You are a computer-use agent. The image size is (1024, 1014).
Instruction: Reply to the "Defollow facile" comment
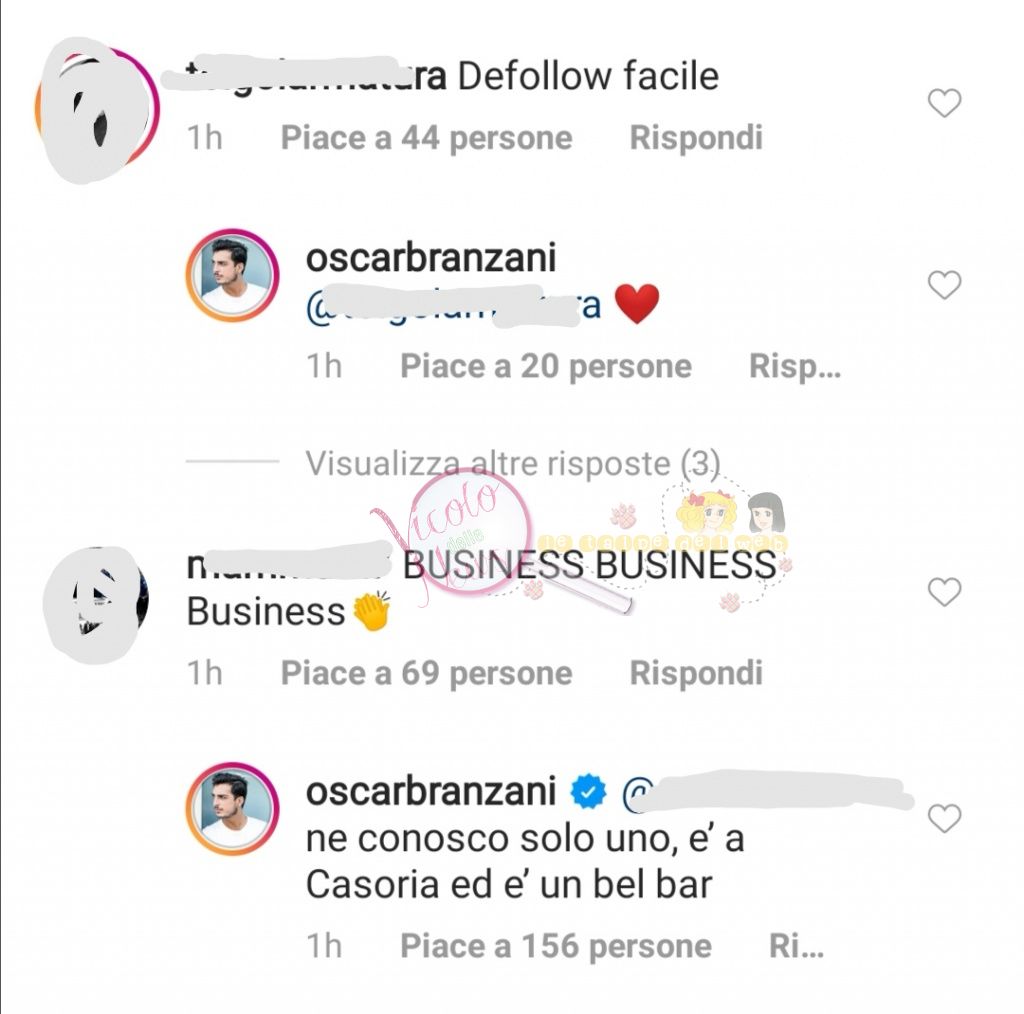click(x=696, y=138)
